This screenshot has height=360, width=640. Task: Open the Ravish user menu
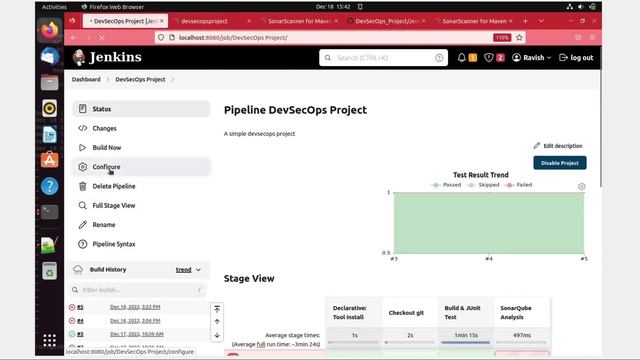click(531, 58)
